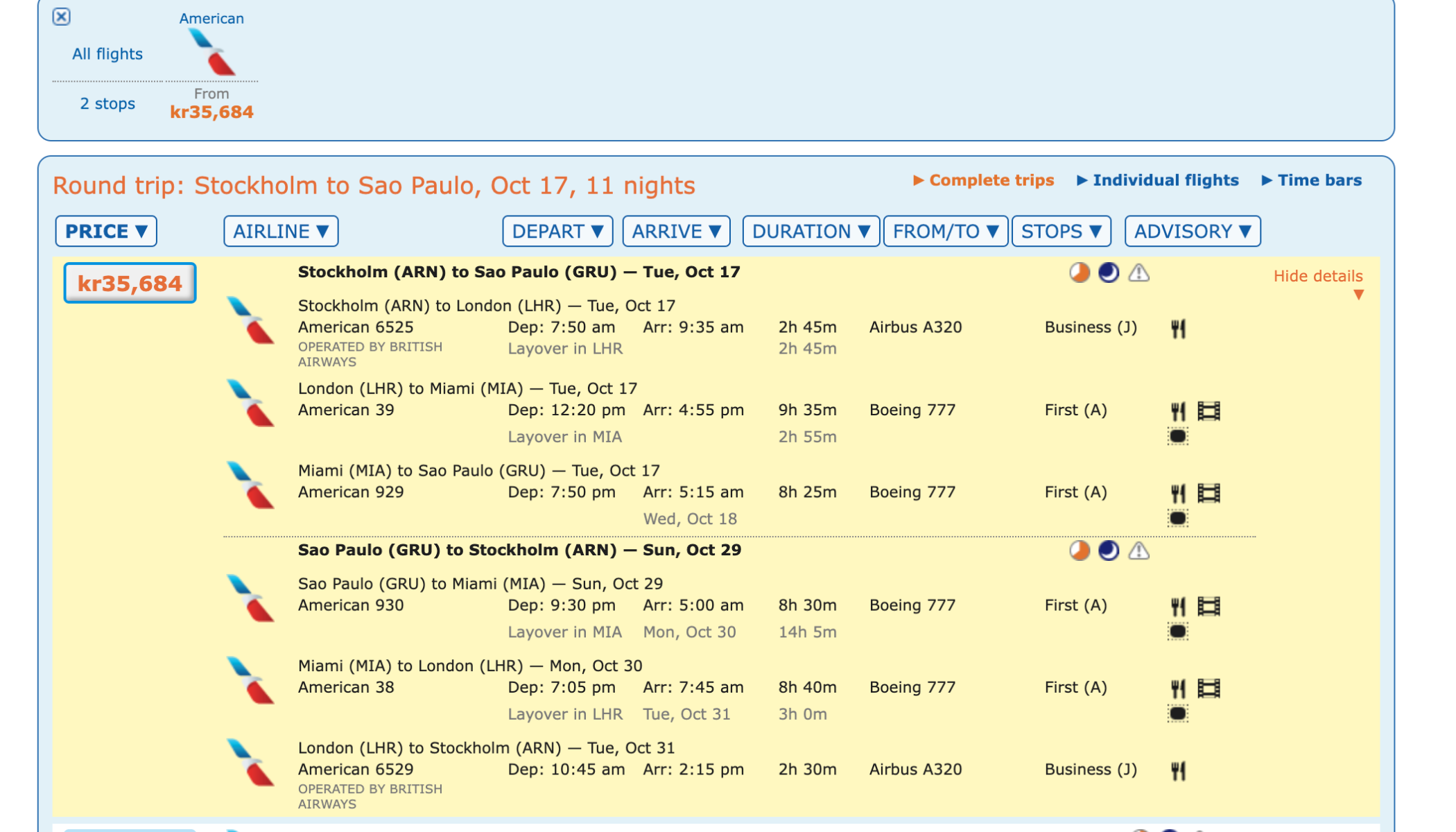Image resolution: width=1456 pixels, height=832 pixels.
Task: Open the FROM/TO sort dropdown
Action: [x=946, y=231]
